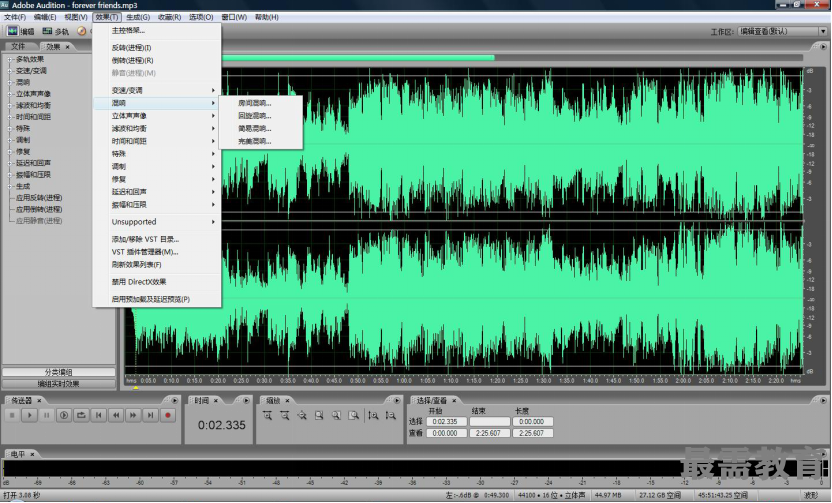Expand 多轨效果 in the effects tree
Image resolution: width=832 pixels, height=503 pixels.
coord(10,59)
